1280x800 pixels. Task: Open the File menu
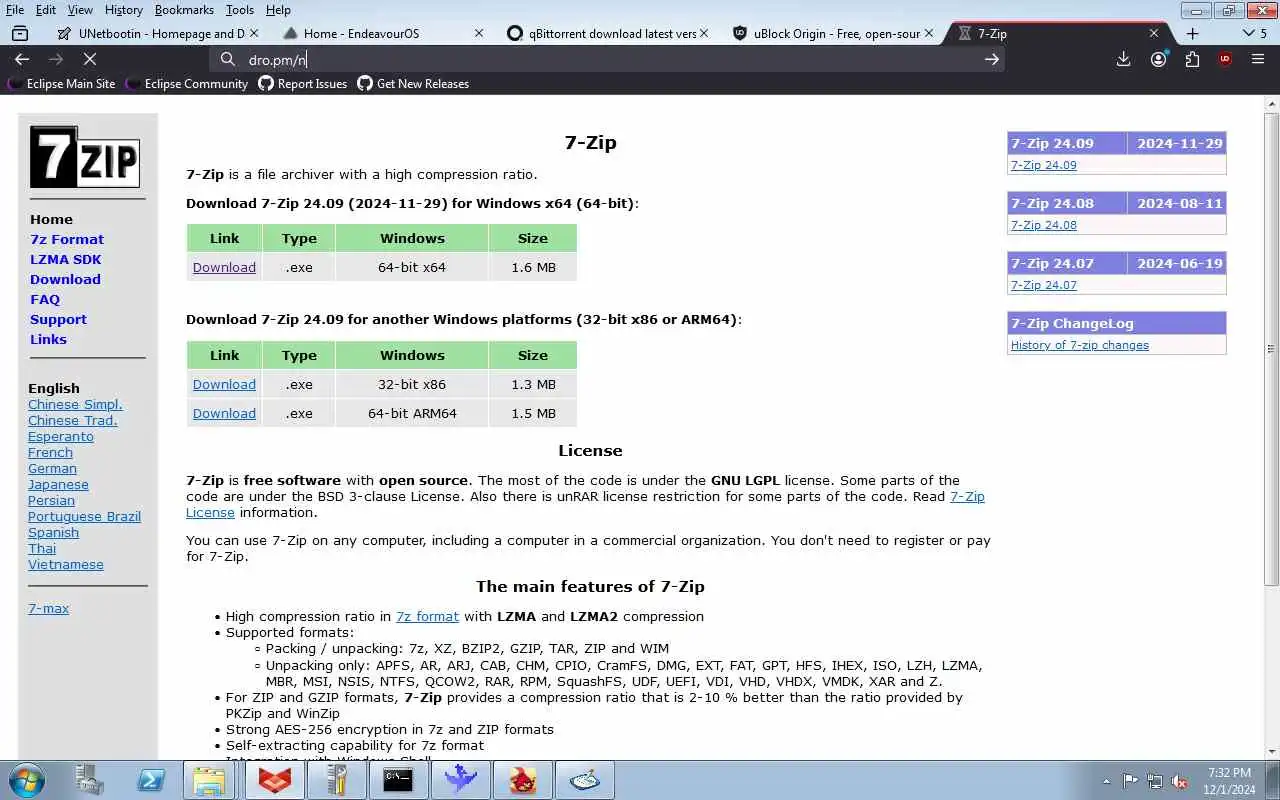(x=15, y=10)
